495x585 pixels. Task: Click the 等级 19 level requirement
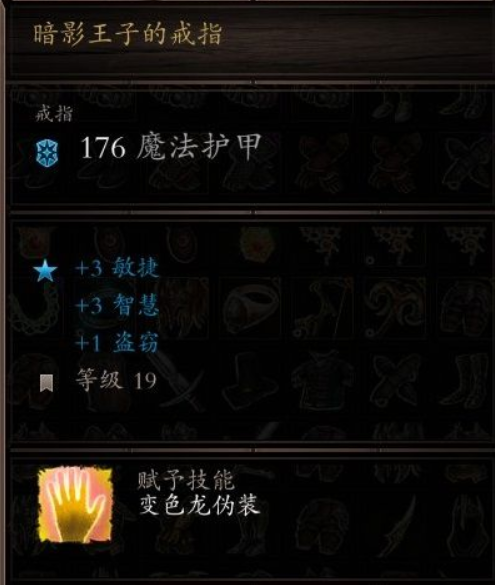coord(116,380)
